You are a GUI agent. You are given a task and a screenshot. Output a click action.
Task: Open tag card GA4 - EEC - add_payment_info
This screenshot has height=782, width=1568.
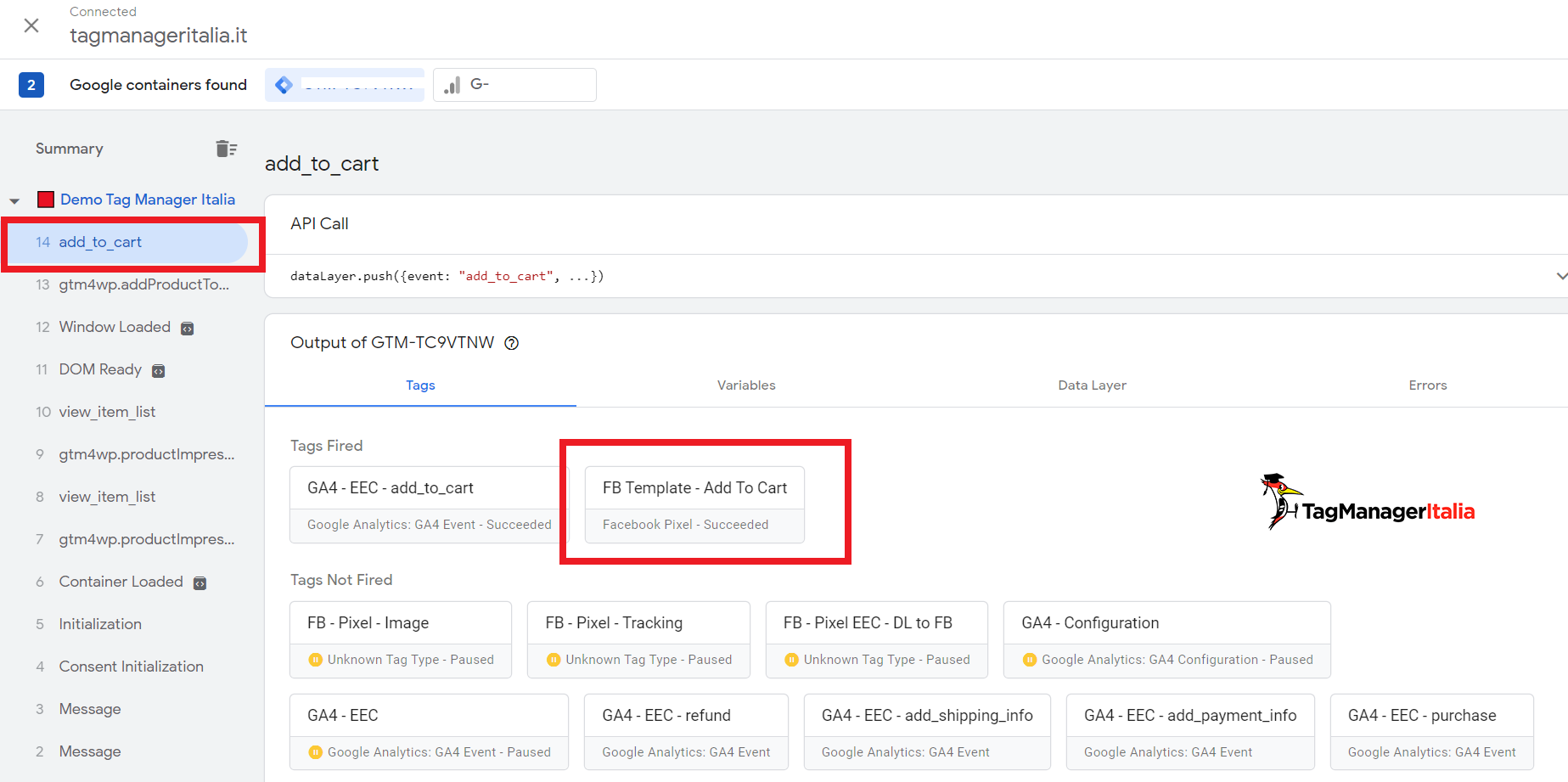click(1190, 732)
